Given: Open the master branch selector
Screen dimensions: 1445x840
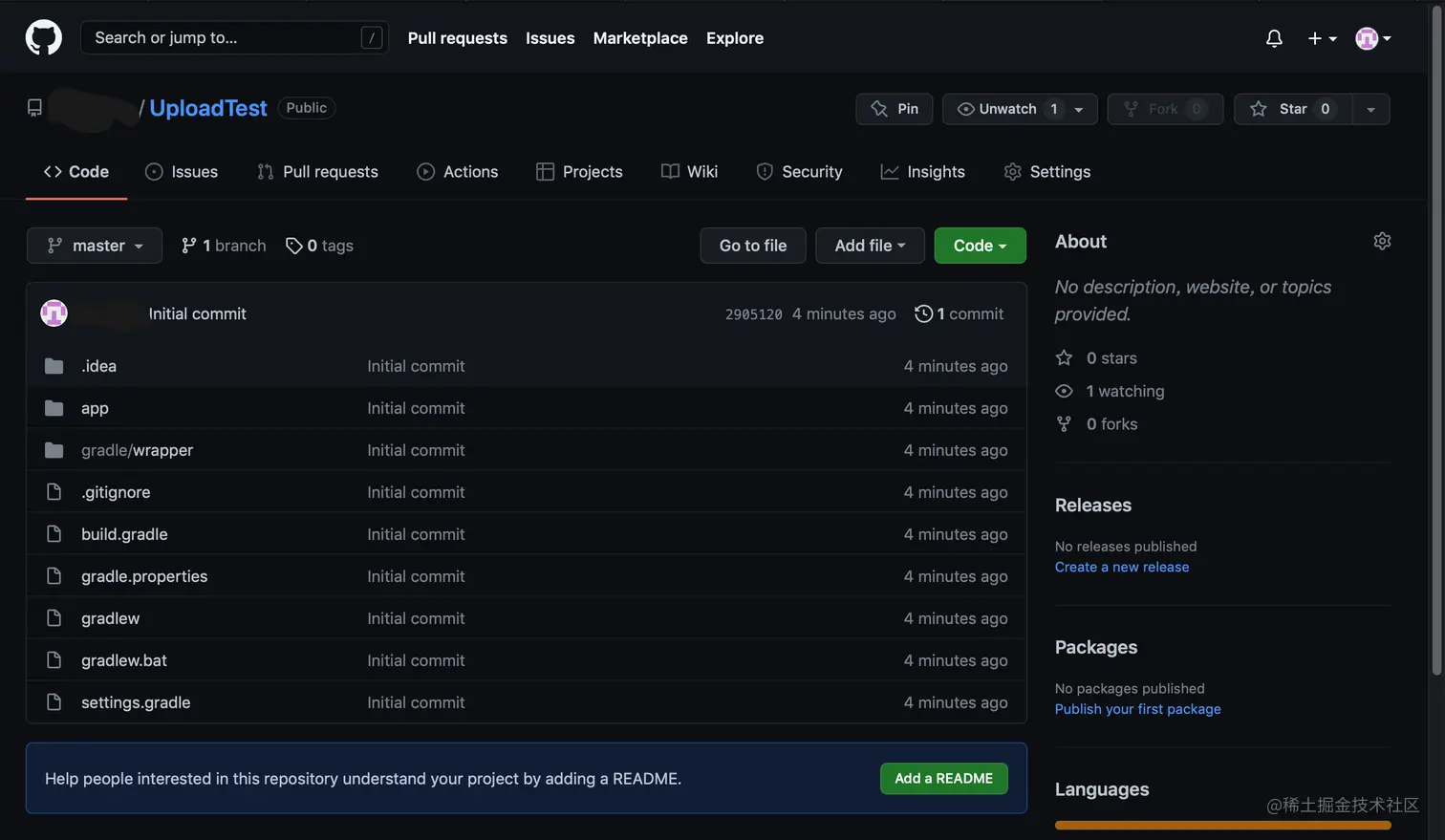Looking at the screenshot, I should [95, 246].
